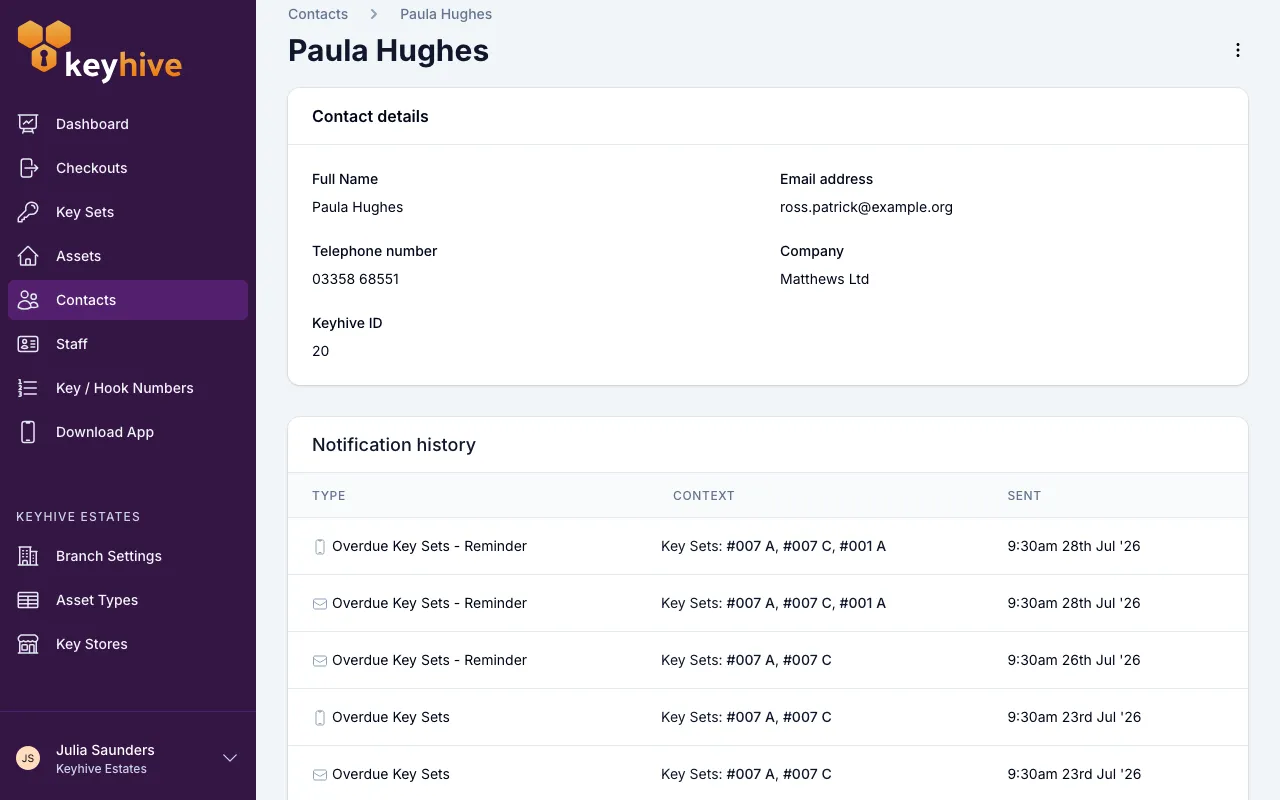Click 9:30am 26th Jul '26 sent time
Viewport: 1280px width, 800px height.
(x=1074, y=660)
